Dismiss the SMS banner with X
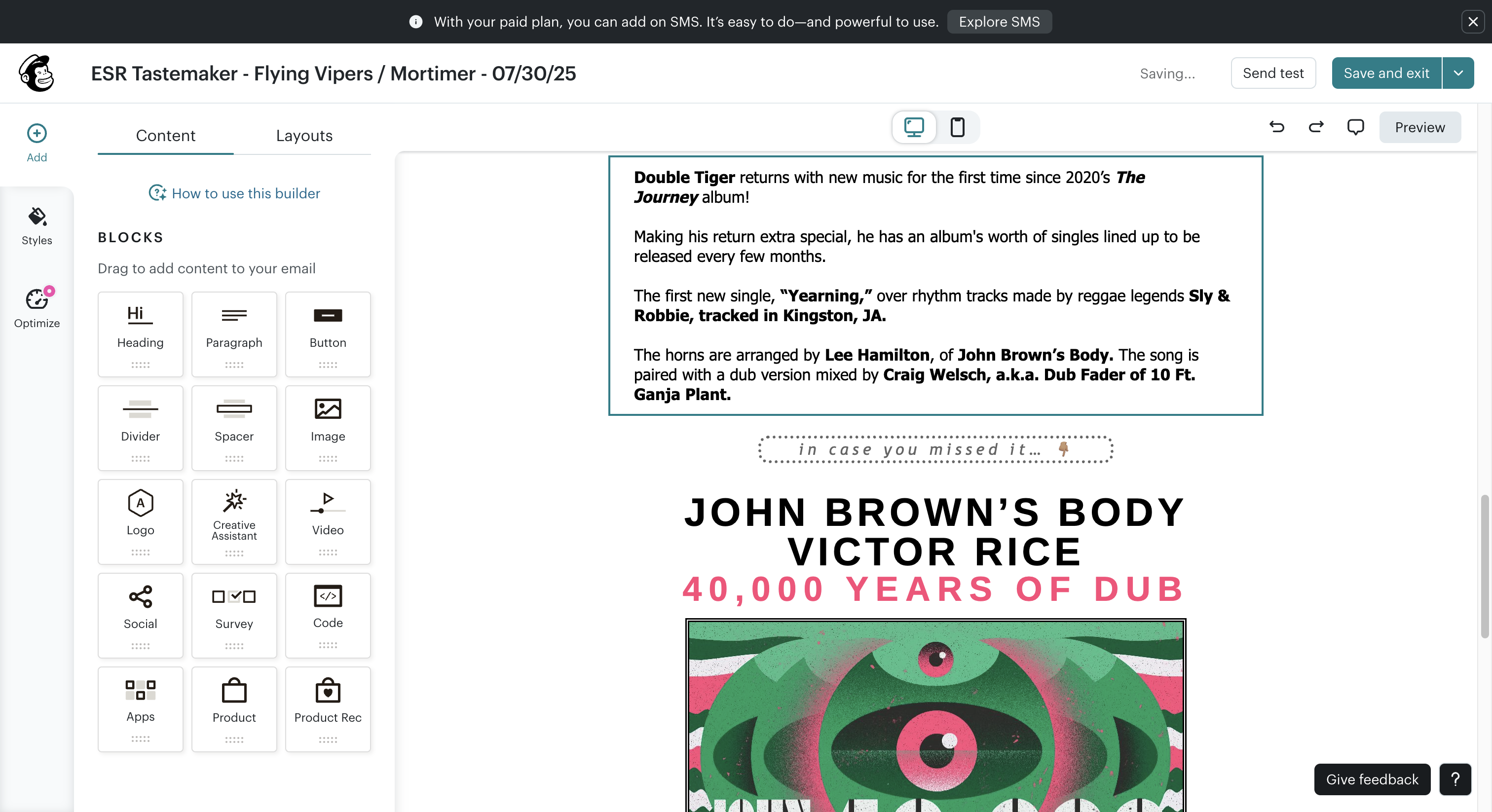The height and width of the screenshot is (812, 1492). coord(1473,22)
